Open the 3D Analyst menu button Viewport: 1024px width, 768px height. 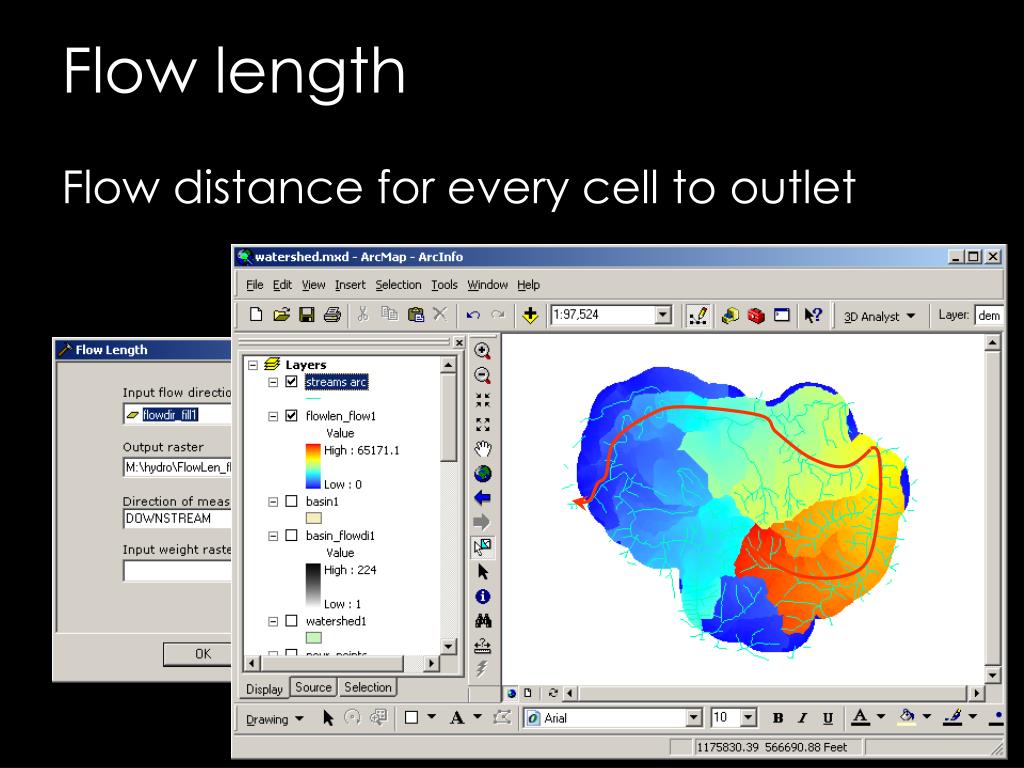click(879, 316)
